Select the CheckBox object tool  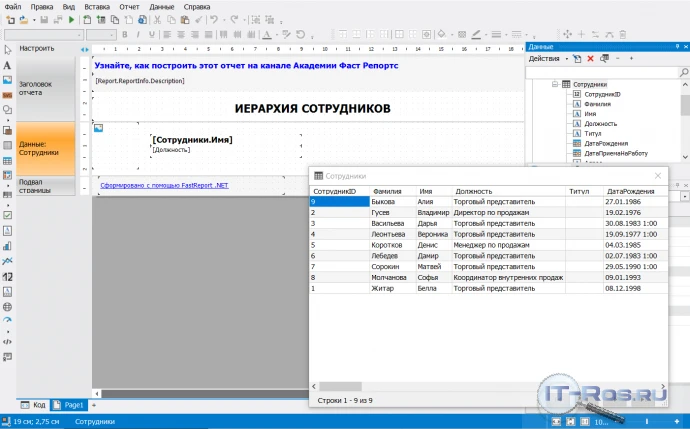tap(7, 215)
